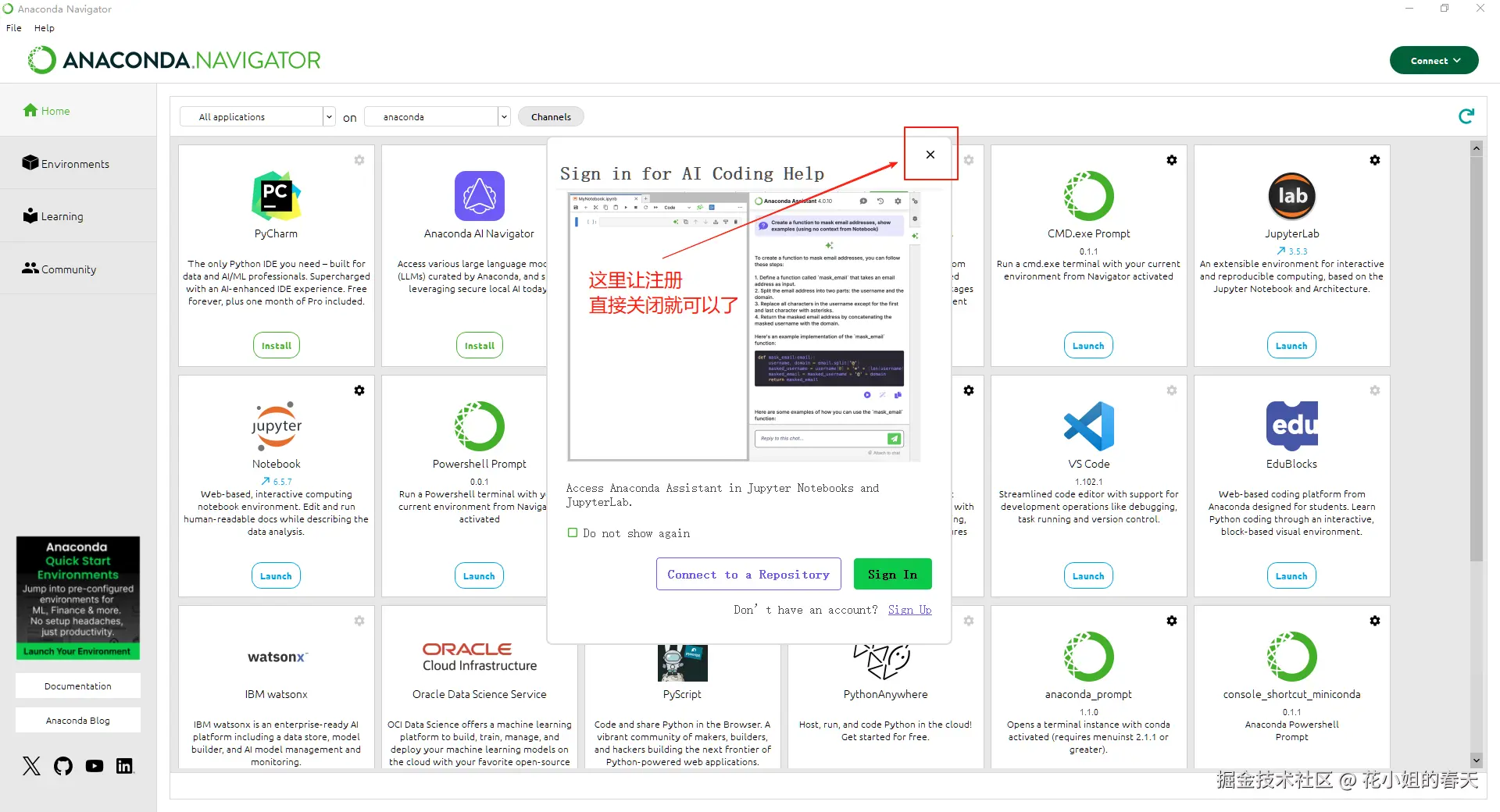Click the applications list vertical scrollbar
Screen dimensions: 1500x812
(1476, 358)
